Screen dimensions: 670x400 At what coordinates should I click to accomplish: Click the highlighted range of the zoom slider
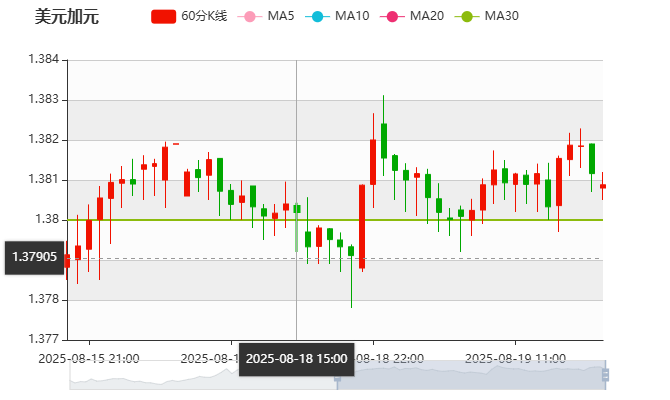pyautogui.click(x=471, y=375)
